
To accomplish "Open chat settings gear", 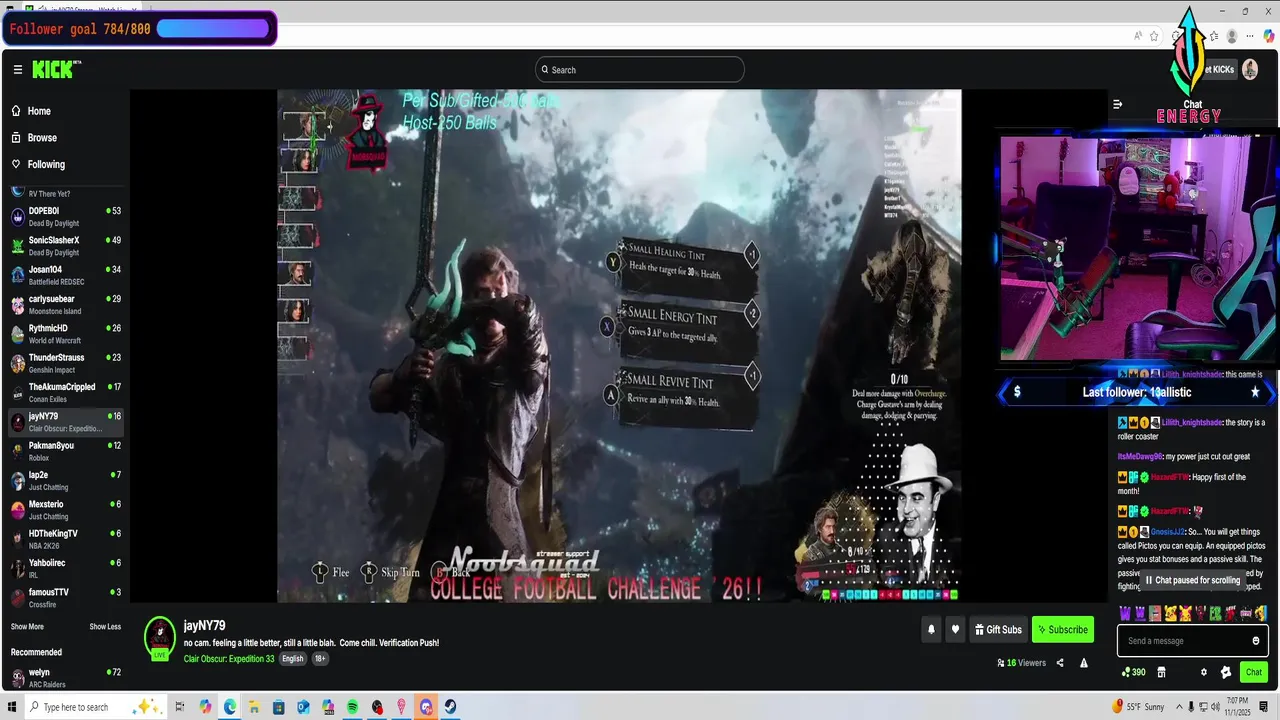I will point(1204,673).
